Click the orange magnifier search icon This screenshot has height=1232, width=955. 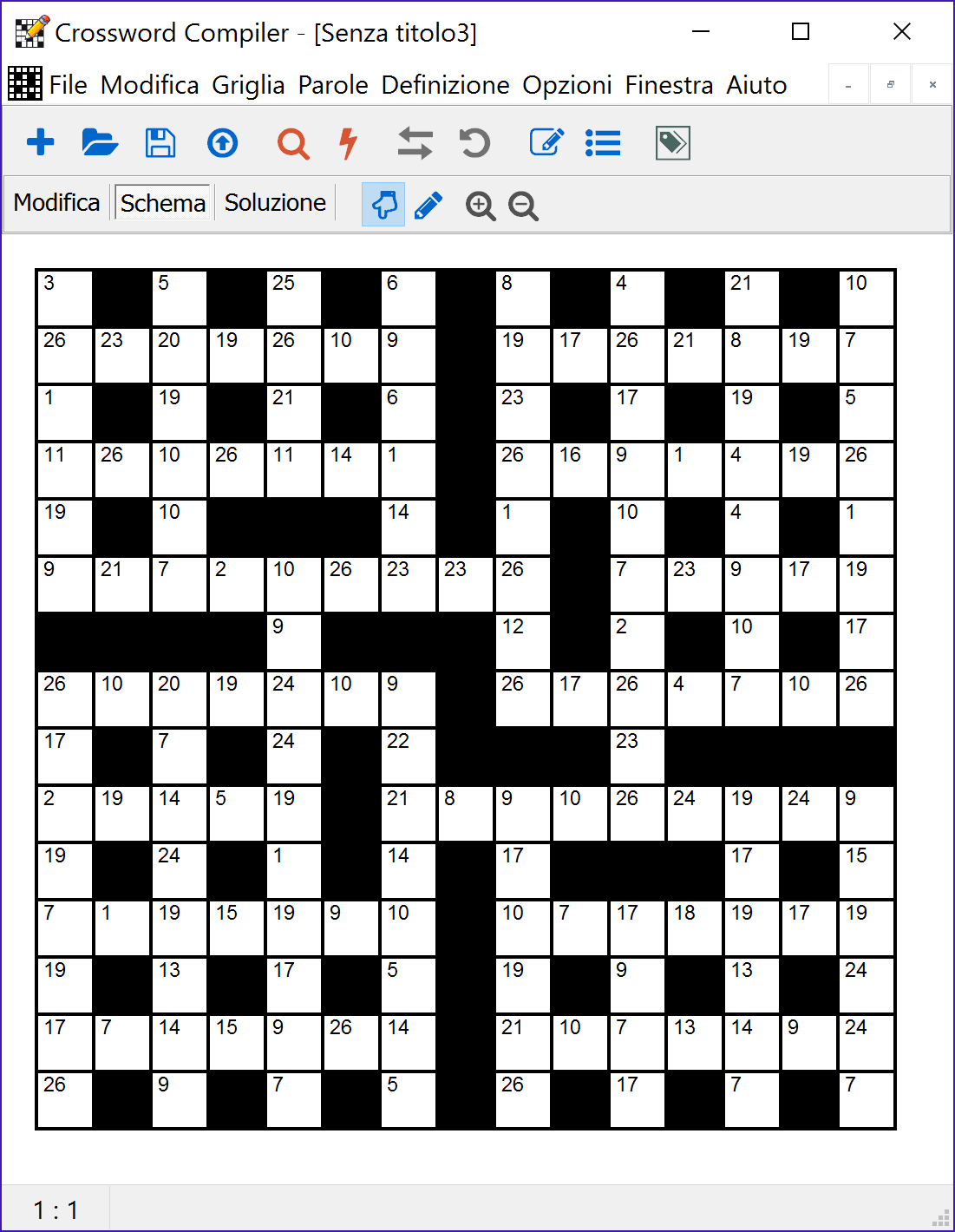coord(293,143)
